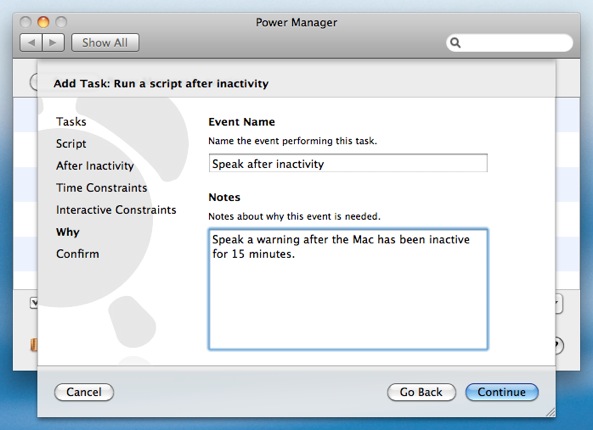Screen dimensions: 593x430
Task: Click the window resize grip corner
Action: [x=550, y=411]
